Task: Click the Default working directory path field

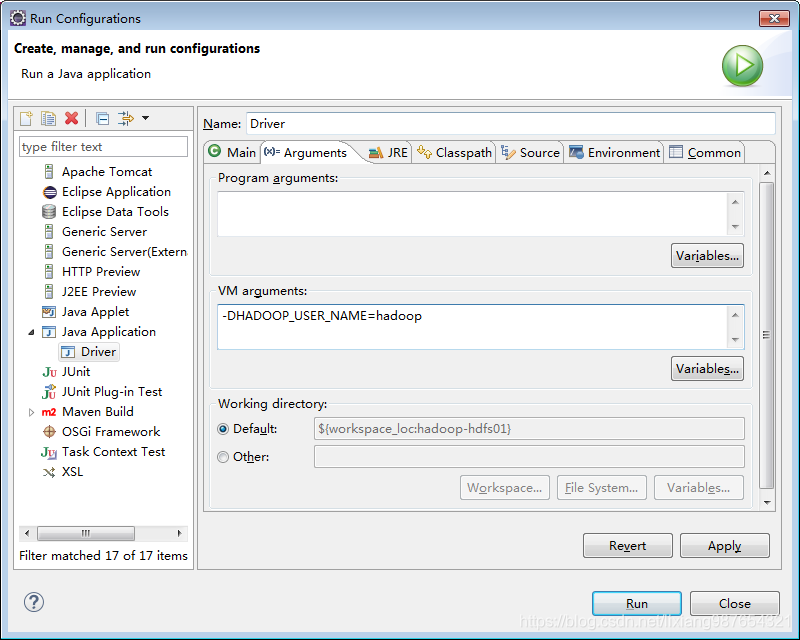Action: point(529,429)
